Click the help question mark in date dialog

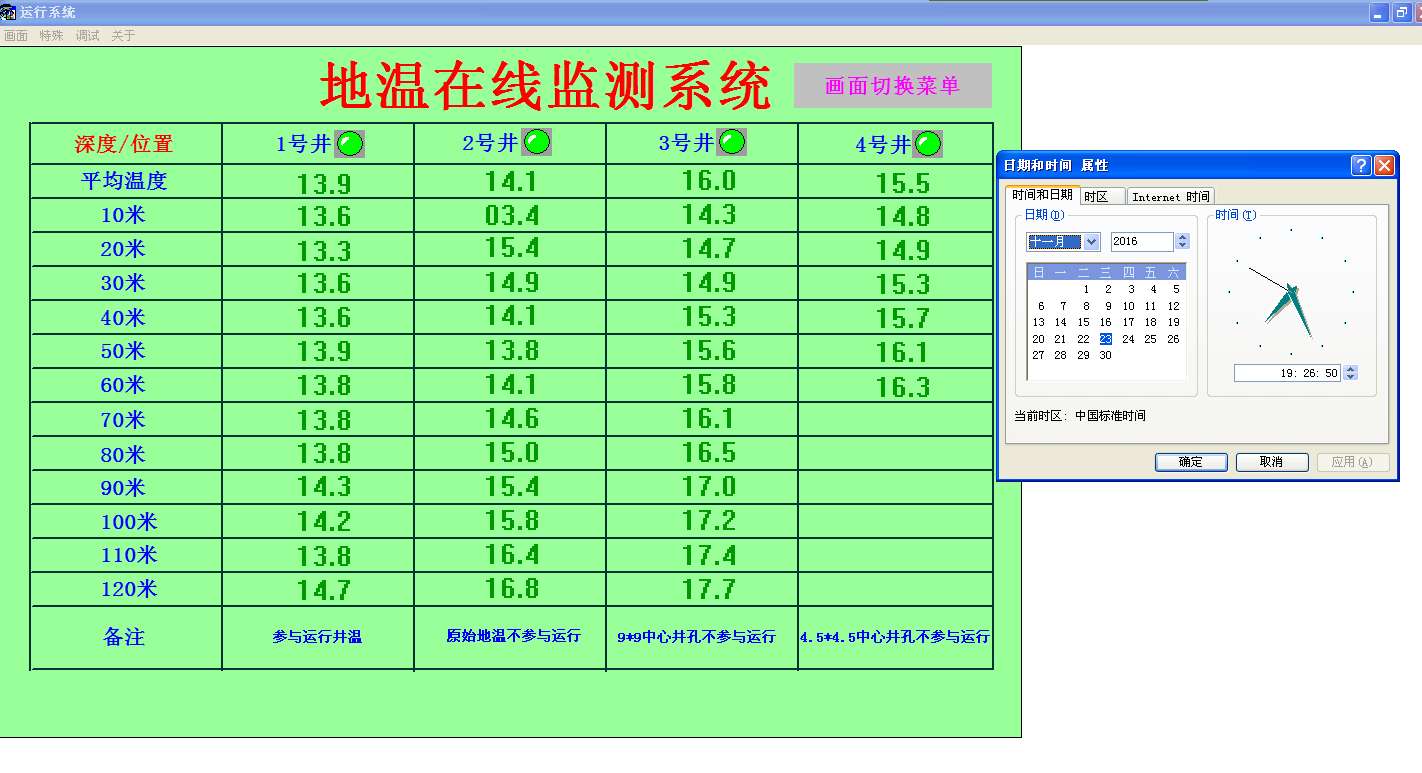point(1361,166)
